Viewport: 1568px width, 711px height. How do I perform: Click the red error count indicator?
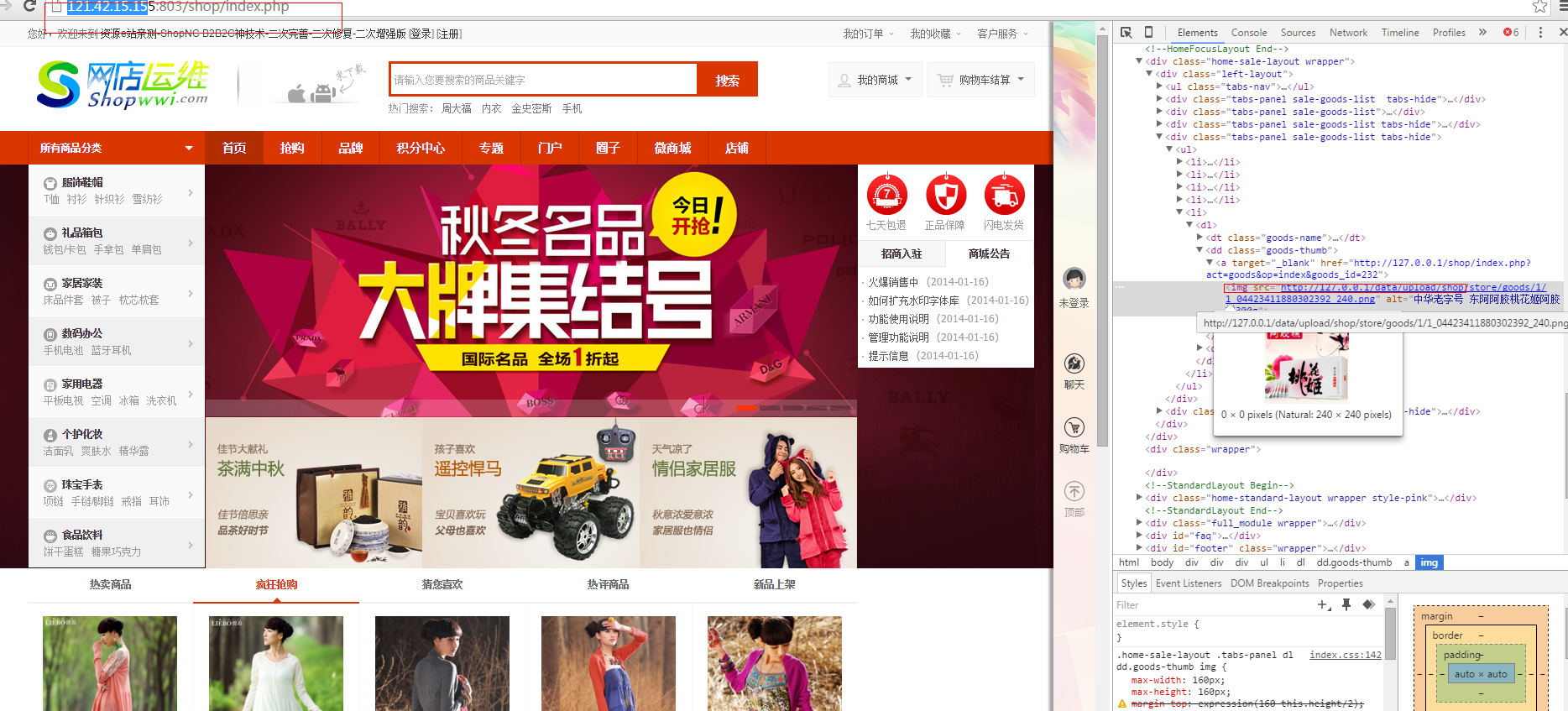(x=1511, y=32)
